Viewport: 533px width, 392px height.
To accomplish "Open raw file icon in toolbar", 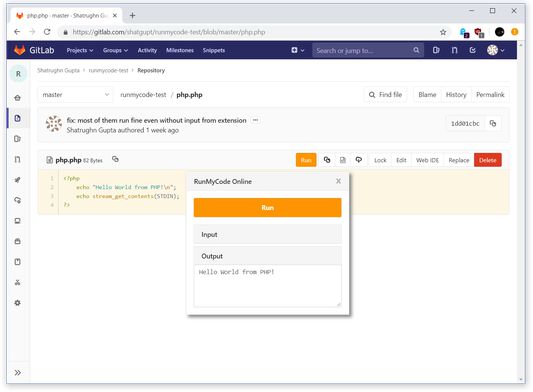I will pyautogui.click(x=343, y=160).
